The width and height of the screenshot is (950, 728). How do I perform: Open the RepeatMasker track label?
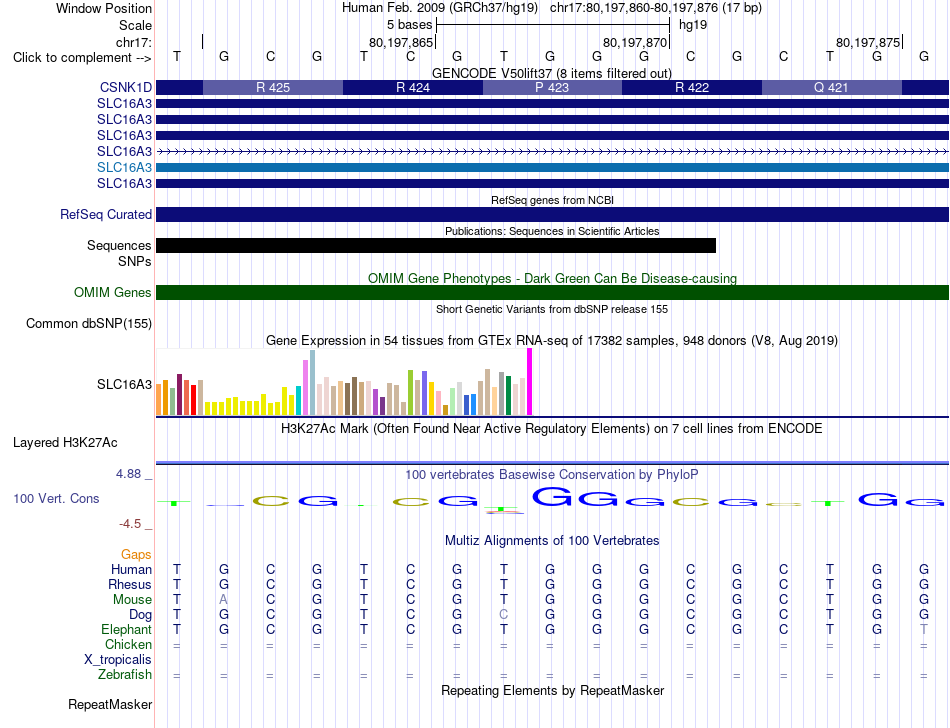(110, 704)
